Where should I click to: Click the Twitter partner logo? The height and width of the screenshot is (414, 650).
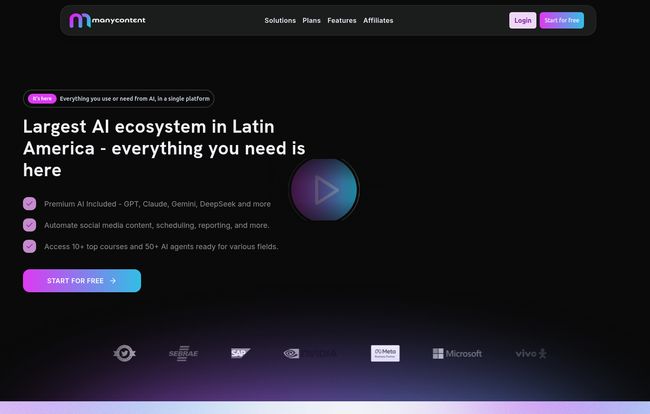pos(124,353)
